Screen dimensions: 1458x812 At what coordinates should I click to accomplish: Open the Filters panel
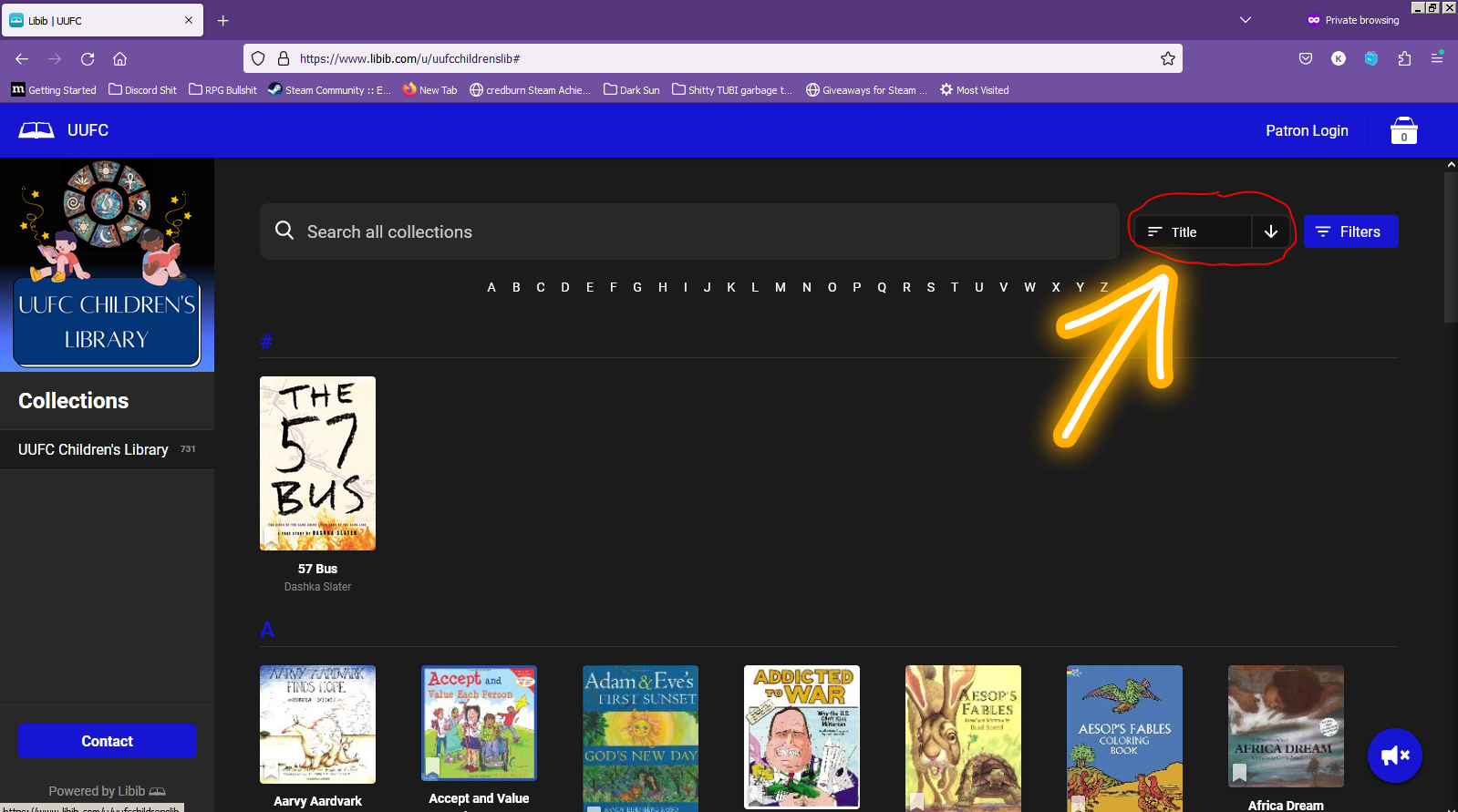1350,231
